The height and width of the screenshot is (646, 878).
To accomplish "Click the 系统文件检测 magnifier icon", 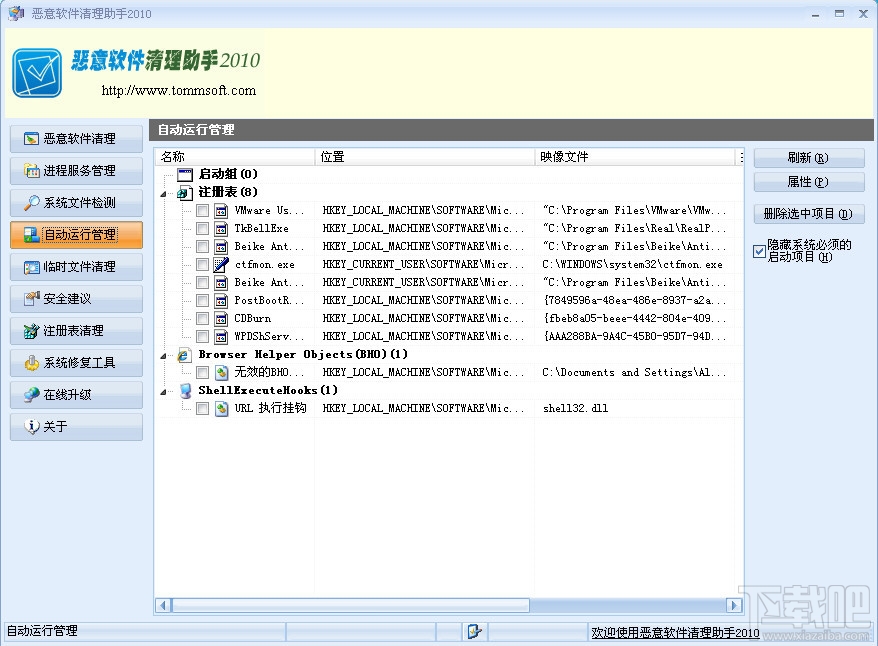I will point(31,203).
